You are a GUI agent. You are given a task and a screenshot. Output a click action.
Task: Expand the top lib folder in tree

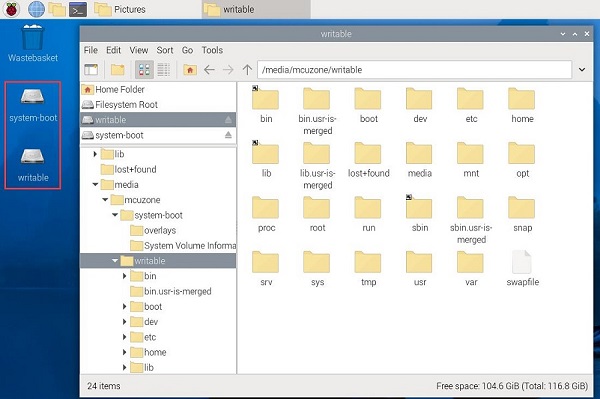[95, 154]
